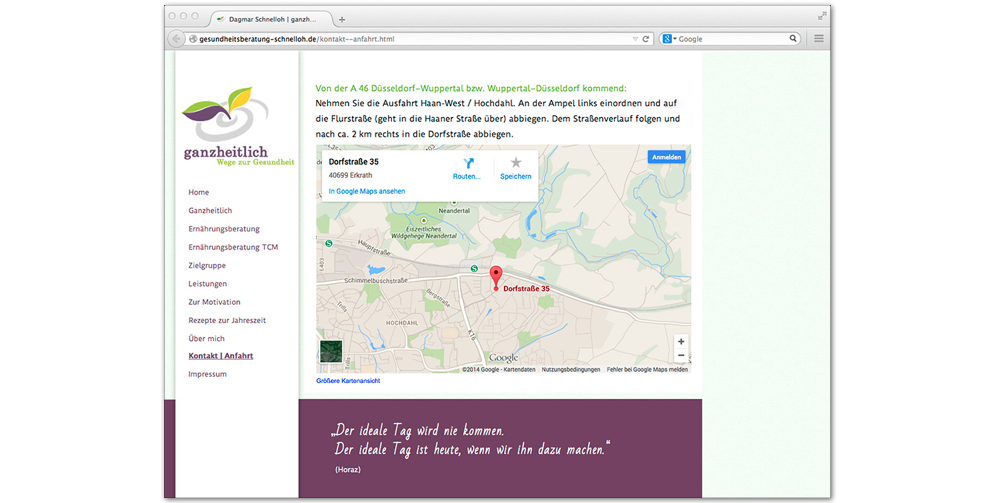Viewport: 995px width, 503px height.
Task: Click the search magnifier icon in Google box
Action: 794,39
